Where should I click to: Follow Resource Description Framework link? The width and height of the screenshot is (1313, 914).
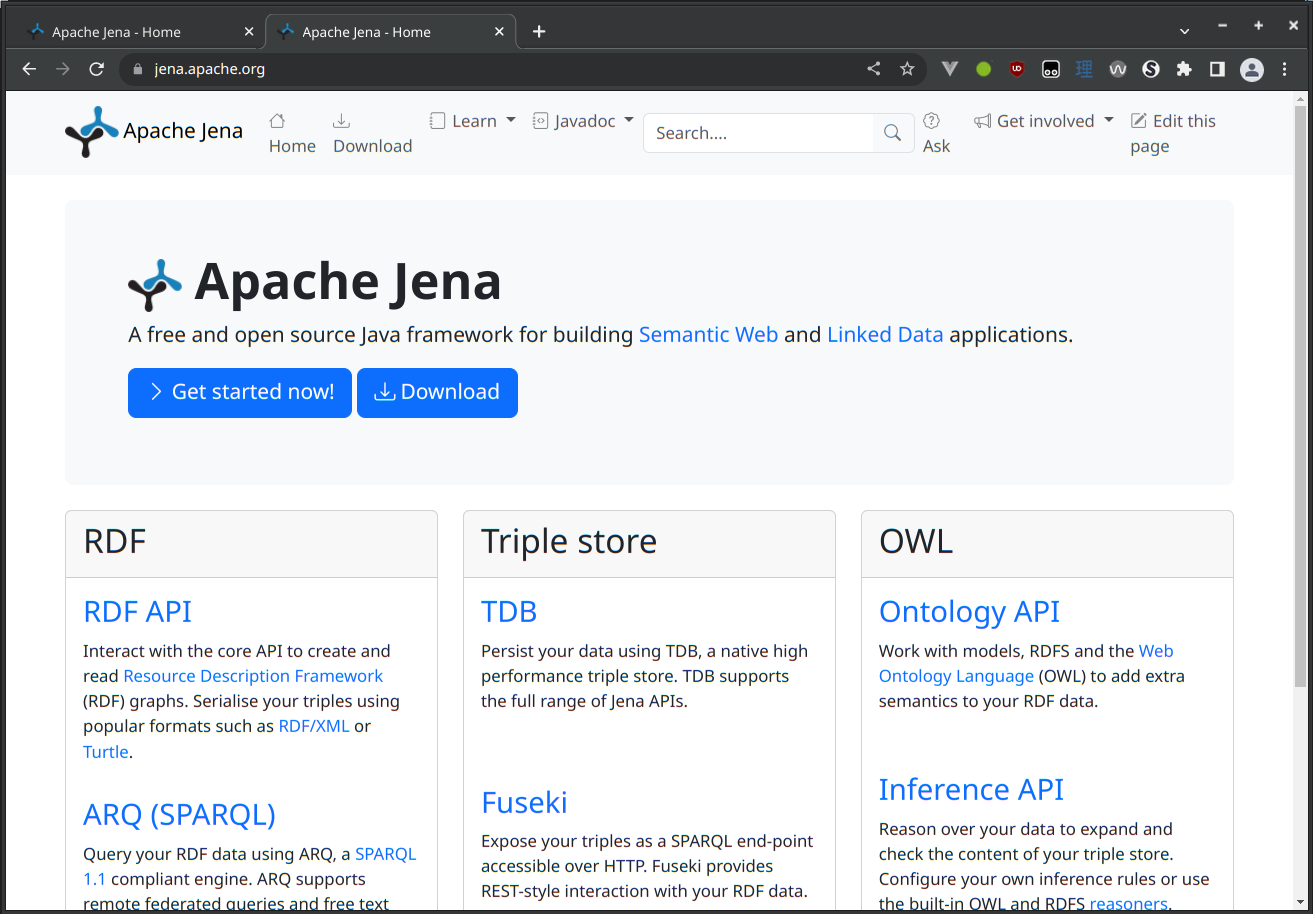tap(253, 676)
